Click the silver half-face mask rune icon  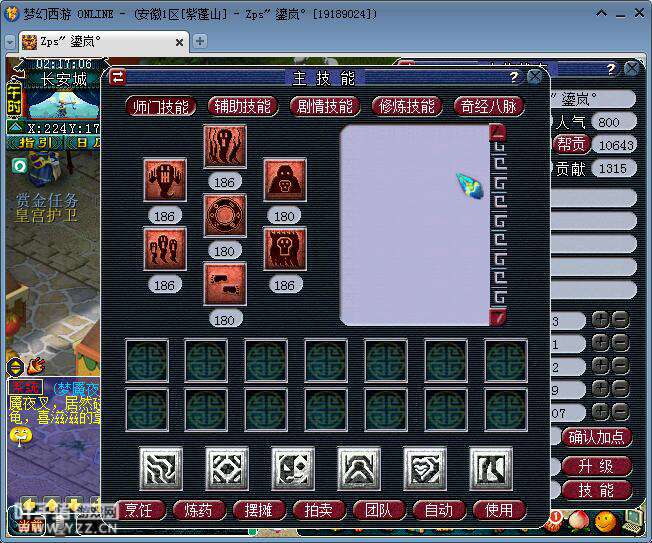tap(292, 469)
